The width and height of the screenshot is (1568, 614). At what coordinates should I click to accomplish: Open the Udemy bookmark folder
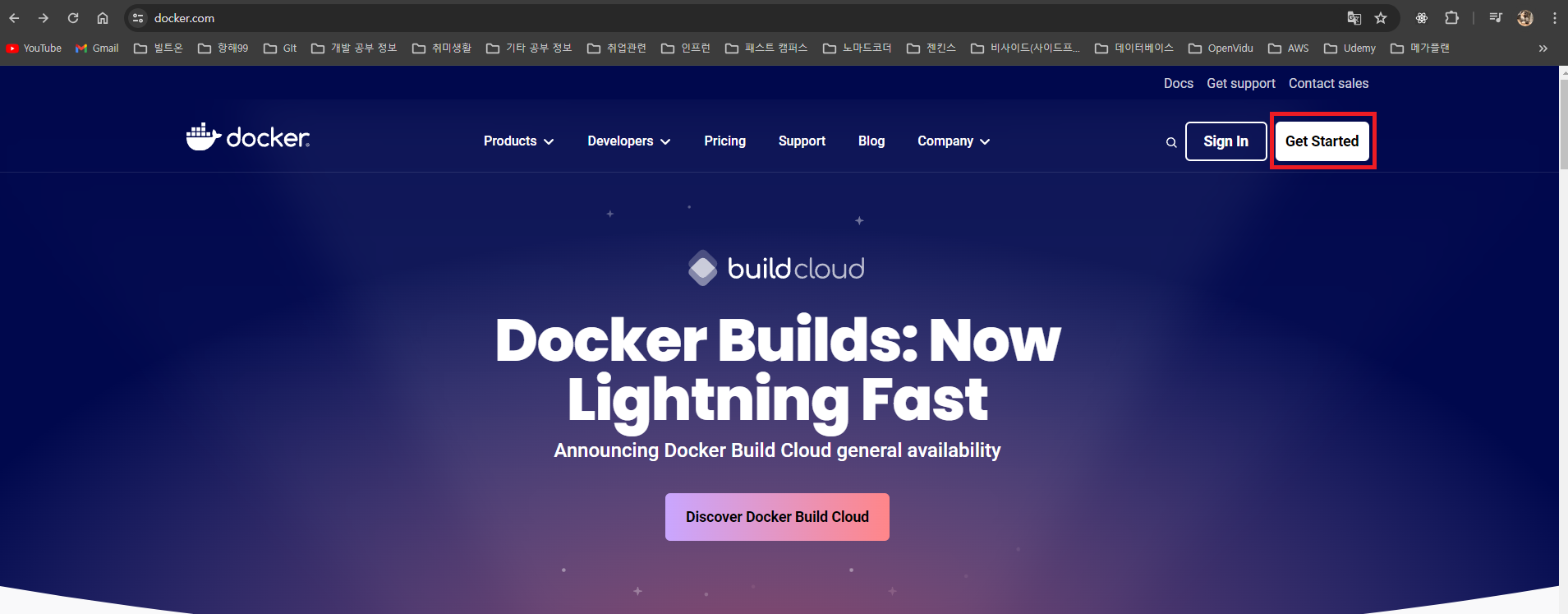[x=1350, y=48]
